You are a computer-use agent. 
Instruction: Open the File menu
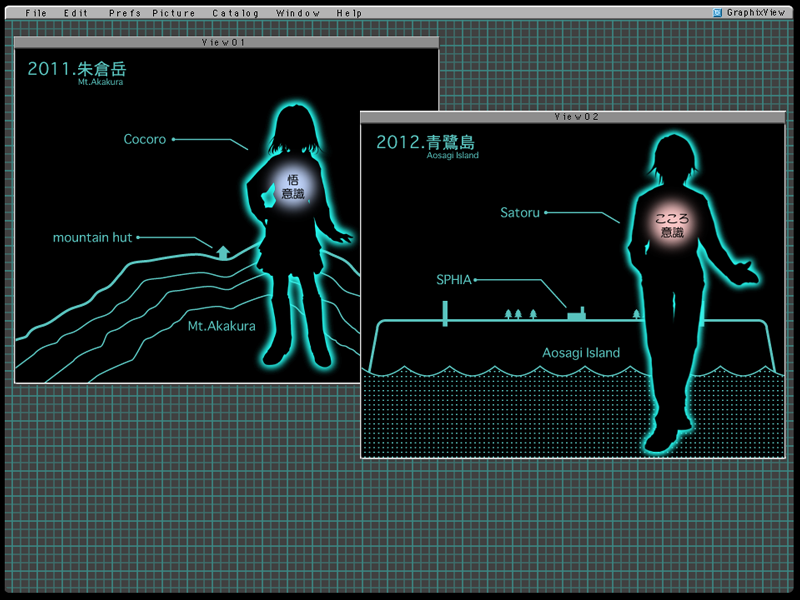(35, 13)
